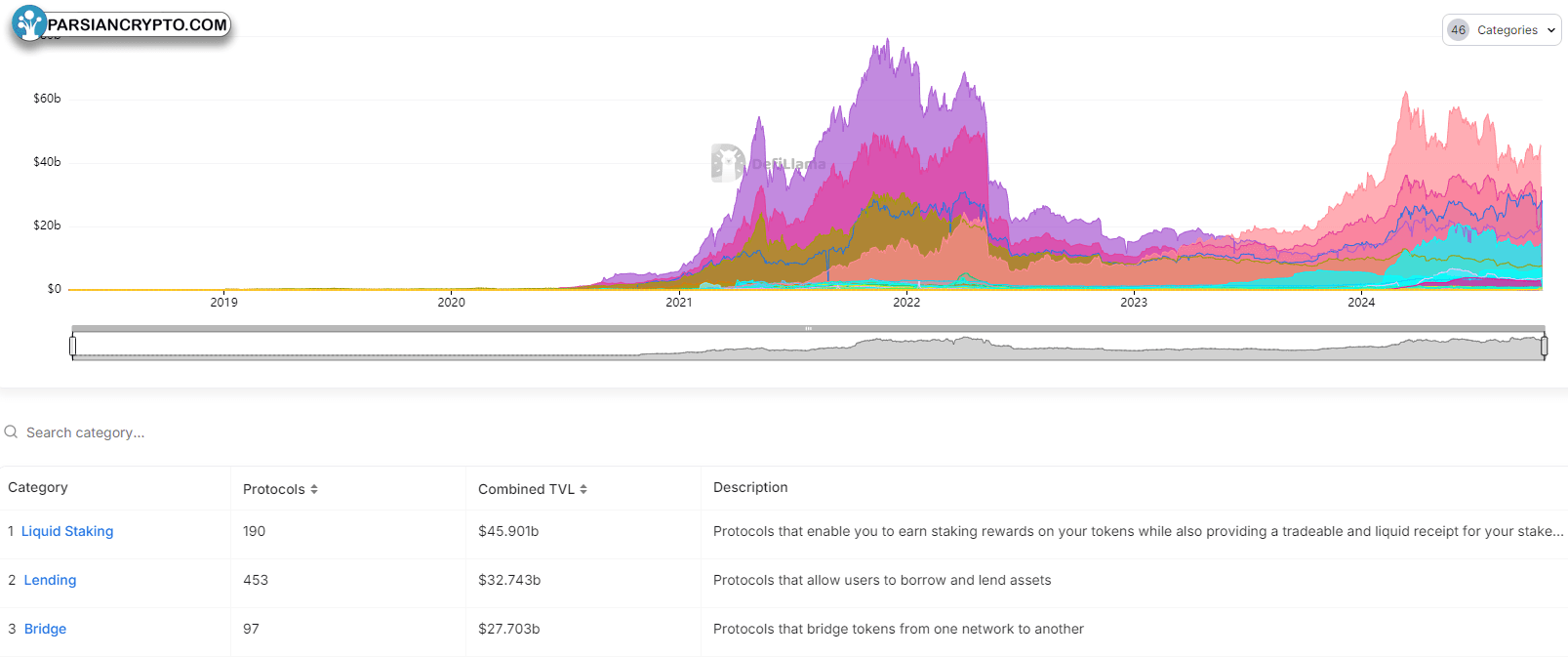Screen dimensions: 1568x657
Task: Sort table by Combined TVL header
Action: 526,489
